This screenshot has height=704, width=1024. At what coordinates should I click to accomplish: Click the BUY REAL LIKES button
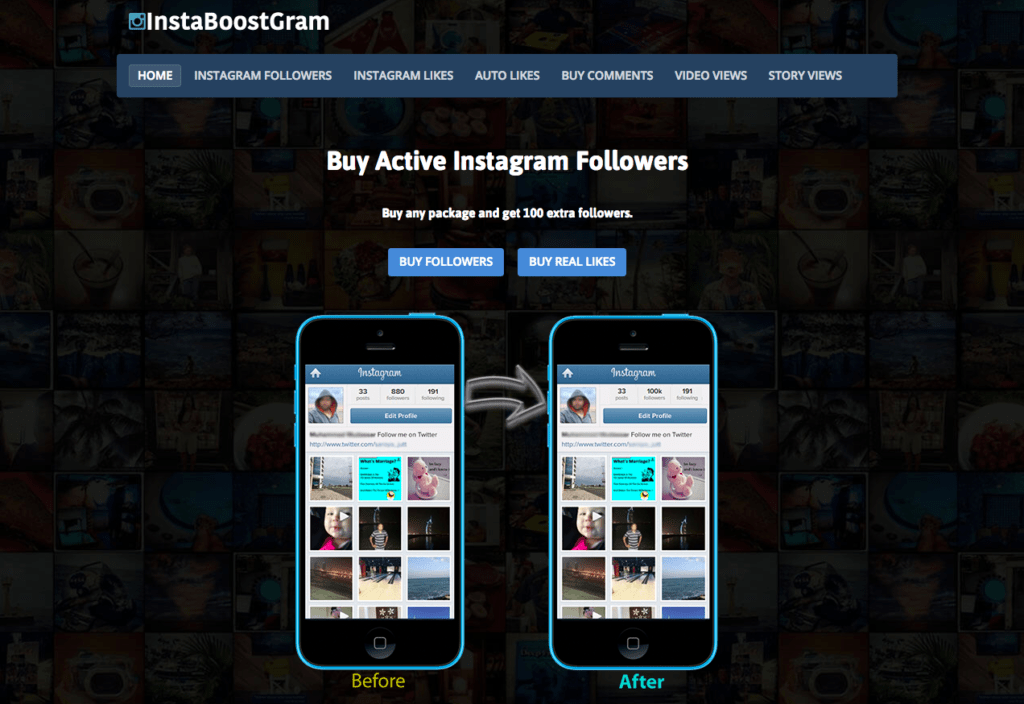click(571, 262)
